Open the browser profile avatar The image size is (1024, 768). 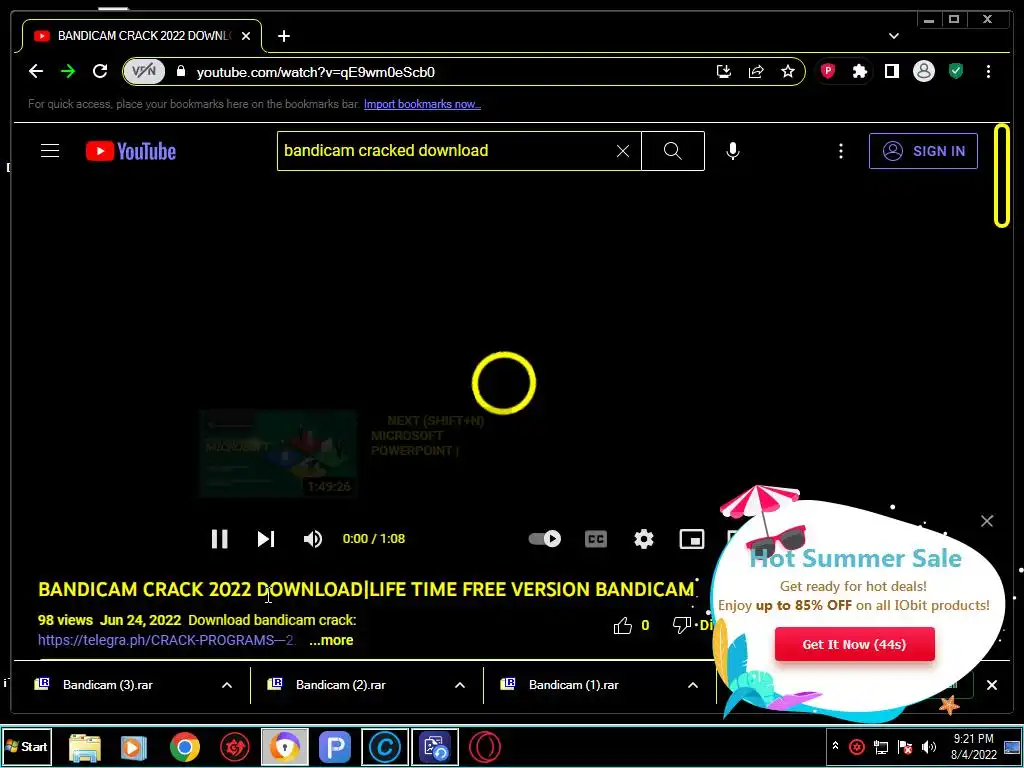click(x=923, y=71)
